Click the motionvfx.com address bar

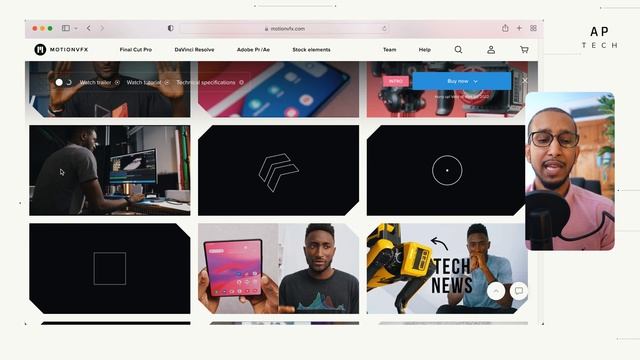point(284,29)
